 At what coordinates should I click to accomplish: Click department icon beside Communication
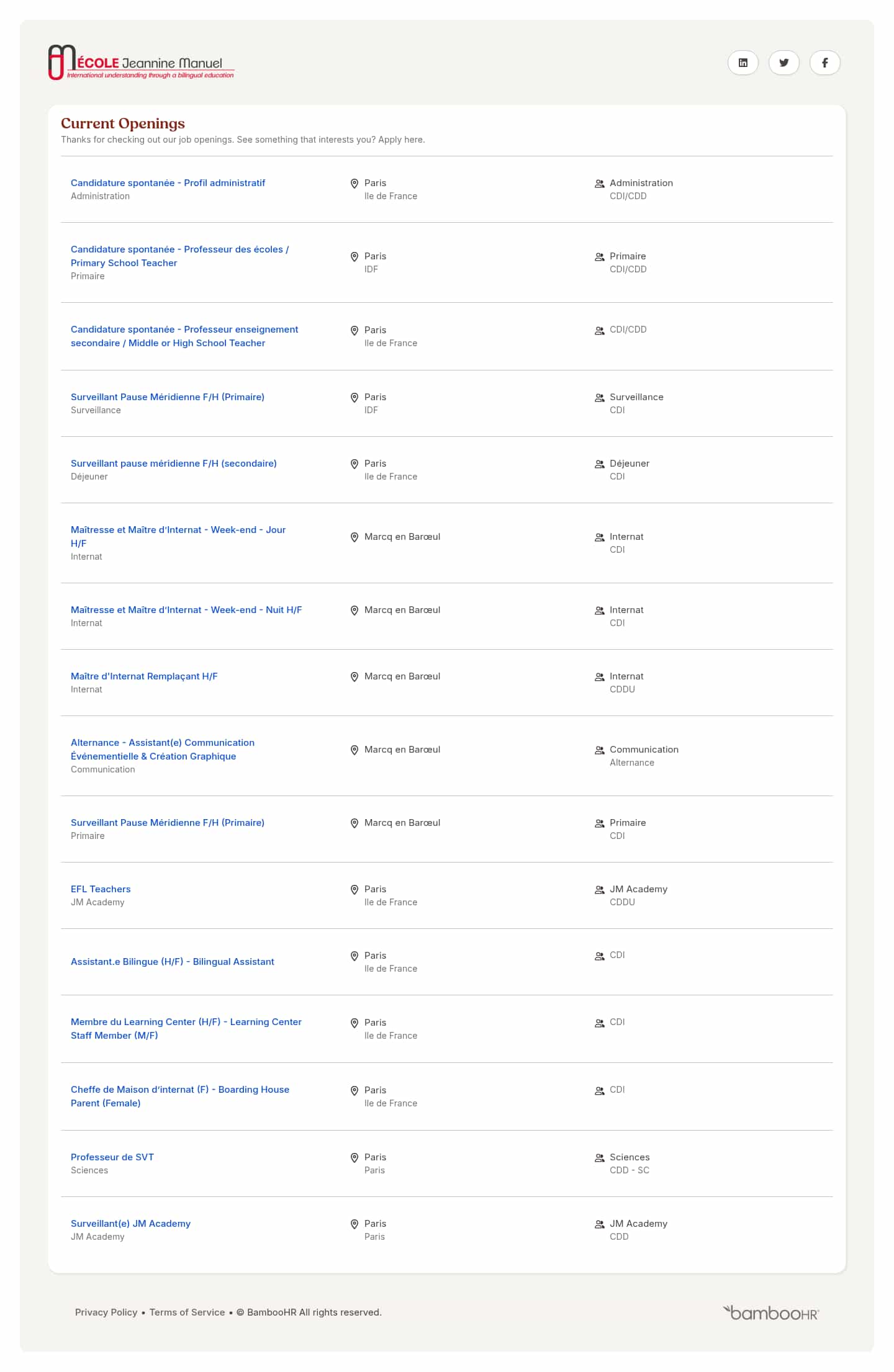[600, 750]
